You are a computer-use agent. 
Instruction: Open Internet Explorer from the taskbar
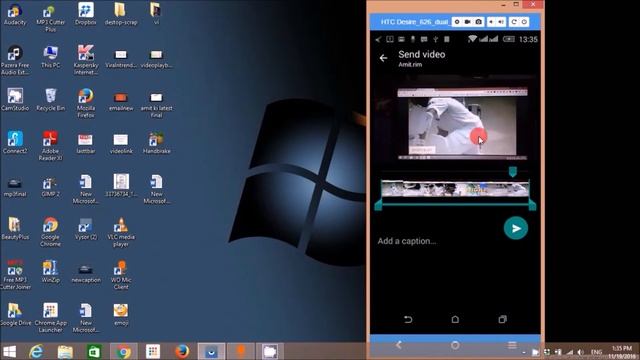[x=36, y=351]
